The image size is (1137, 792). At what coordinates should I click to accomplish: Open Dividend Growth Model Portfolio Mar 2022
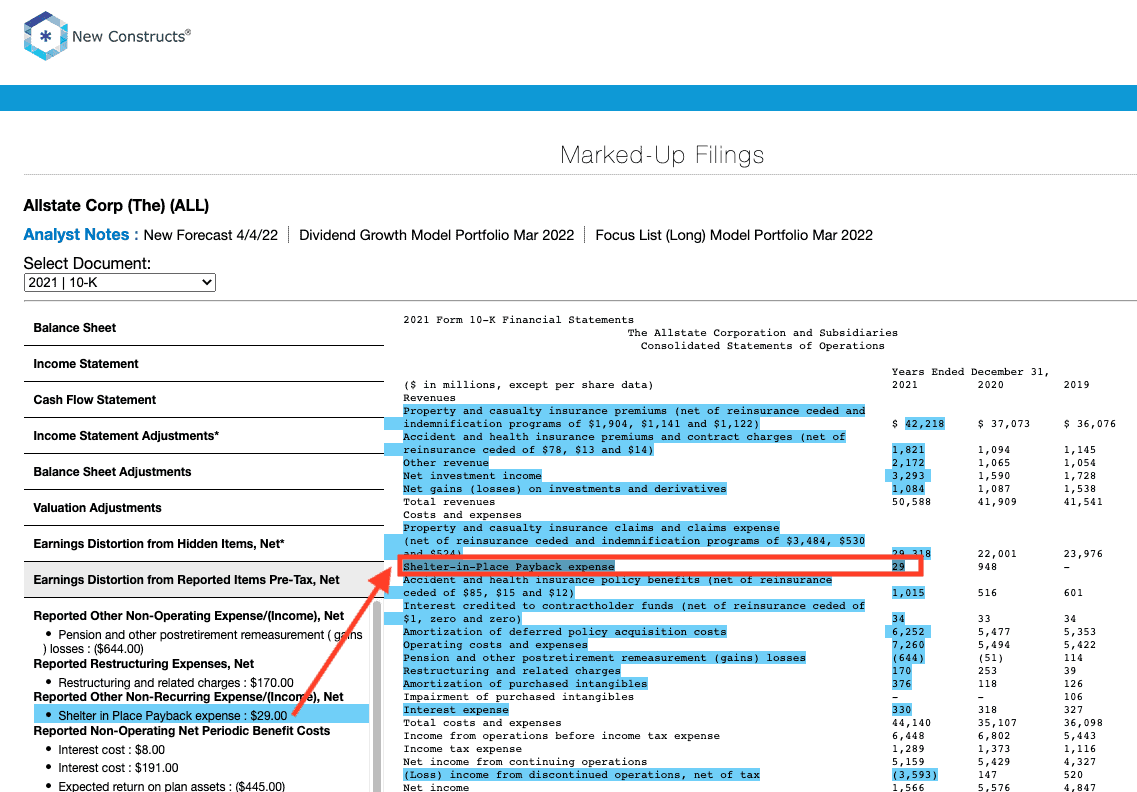click(x=437, y=235)
